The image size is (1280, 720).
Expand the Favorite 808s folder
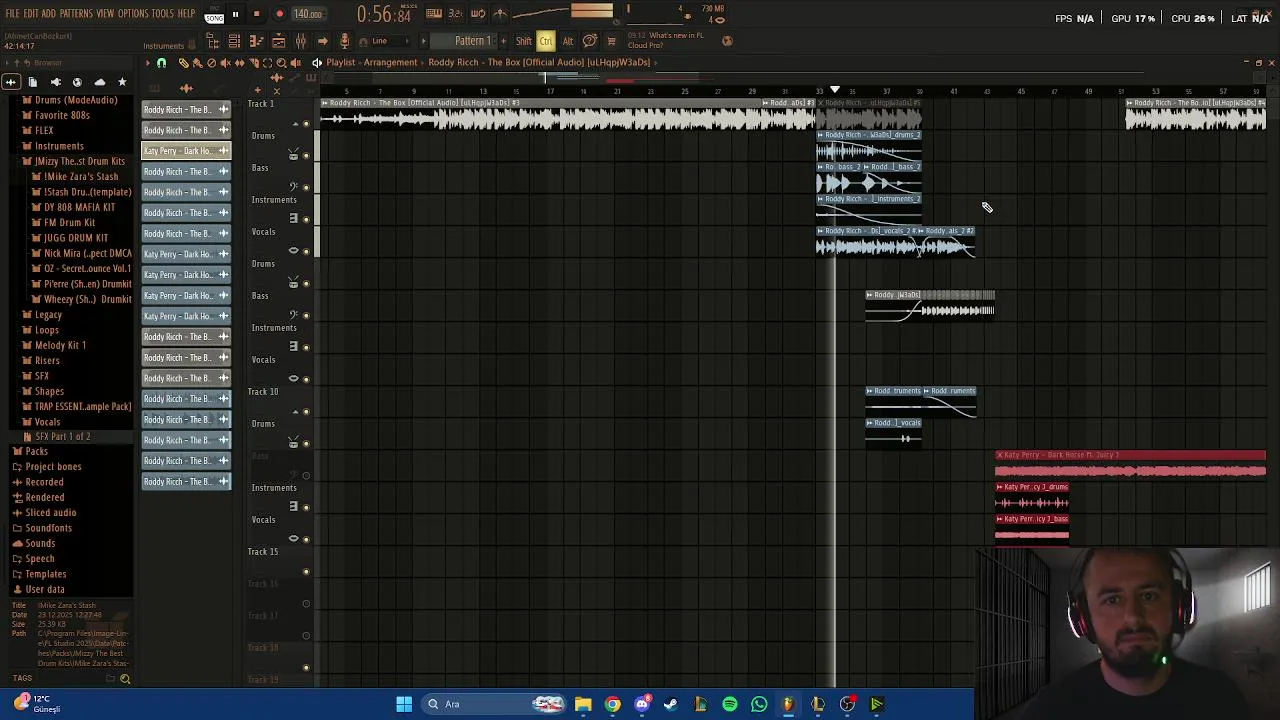click(x=62, y=115)
